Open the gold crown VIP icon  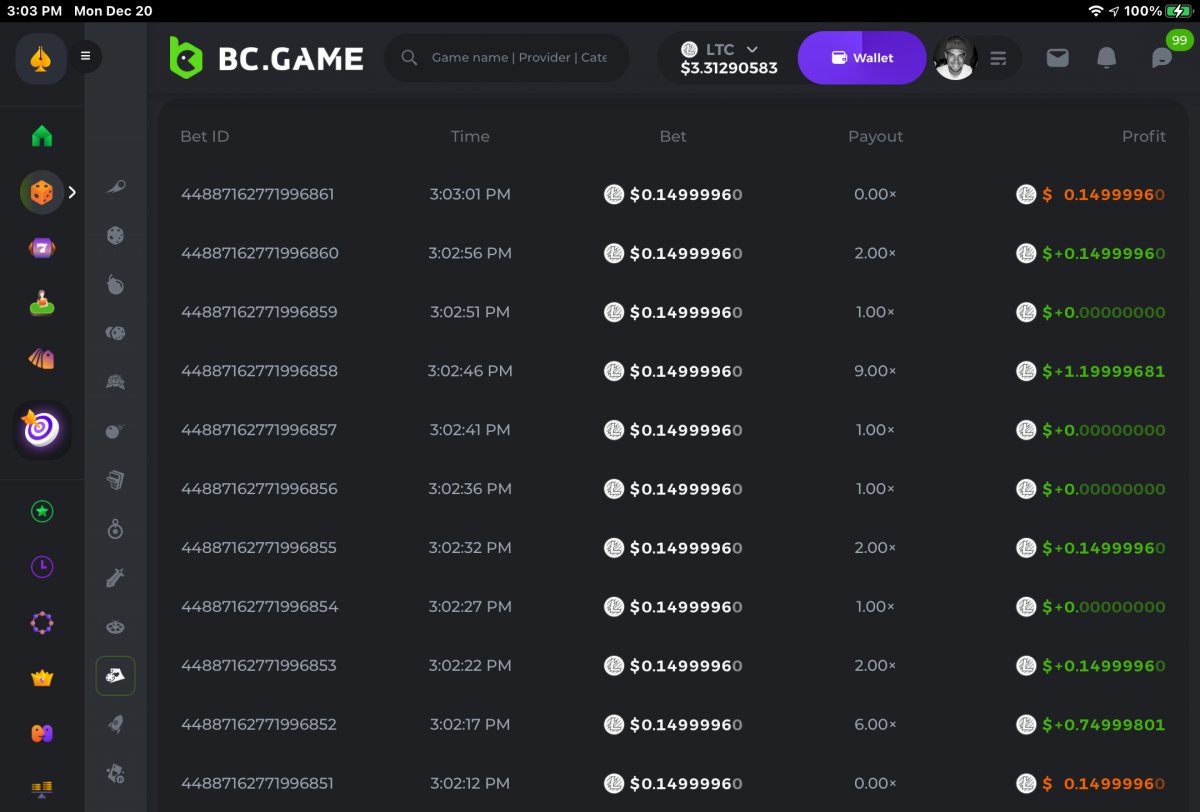click(42, 678)
